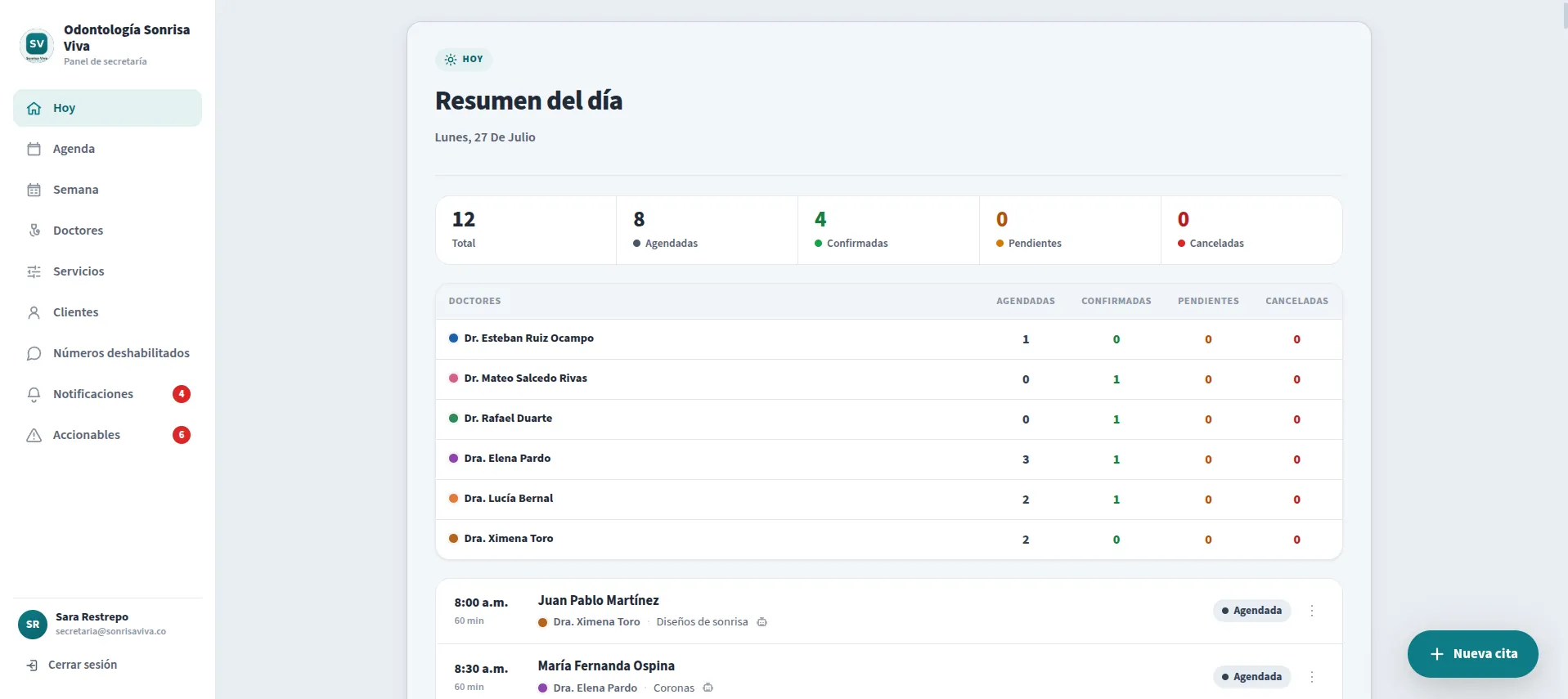Go to the Hoy section
Viewport: 1568px width, 699px height.
point(107,108)
